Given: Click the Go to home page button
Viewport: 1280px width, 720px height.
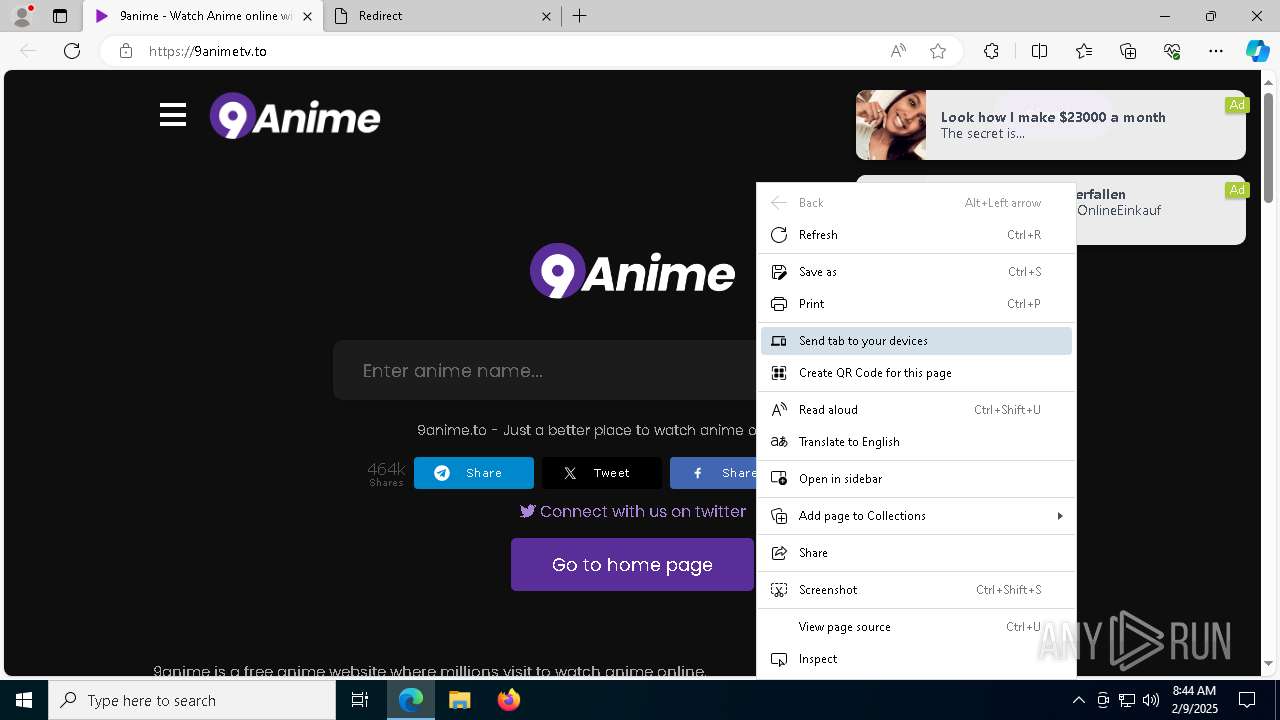Looking at the screenshot, I should coord(632,564).
